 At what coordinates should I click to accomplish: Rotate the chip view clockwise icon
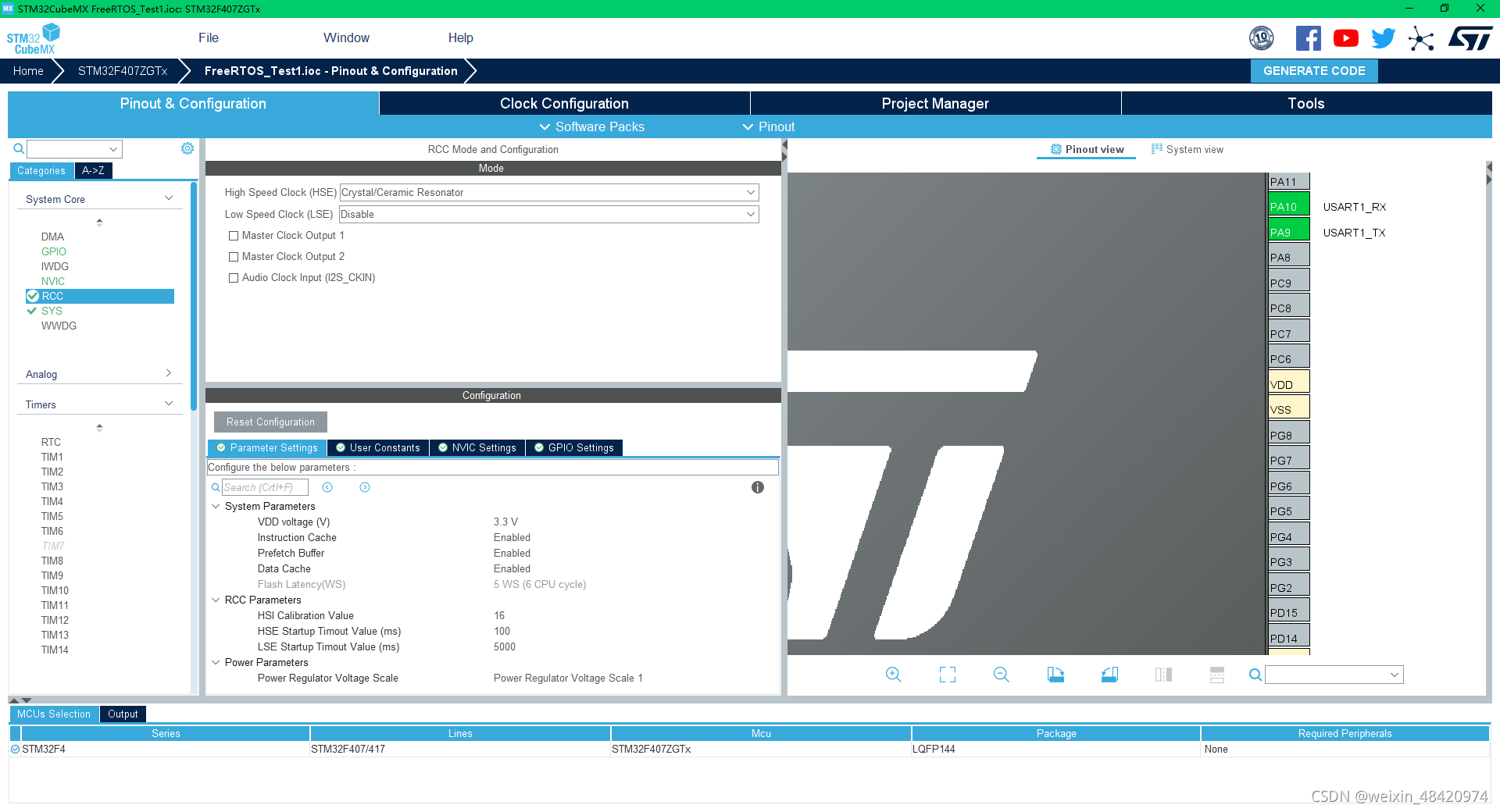1055,675
